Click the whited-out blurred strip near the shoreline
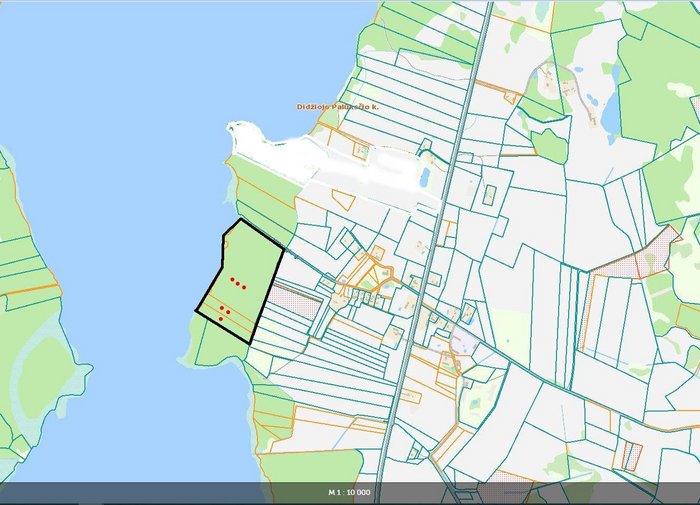700x505 pixels. click(330, 159)
